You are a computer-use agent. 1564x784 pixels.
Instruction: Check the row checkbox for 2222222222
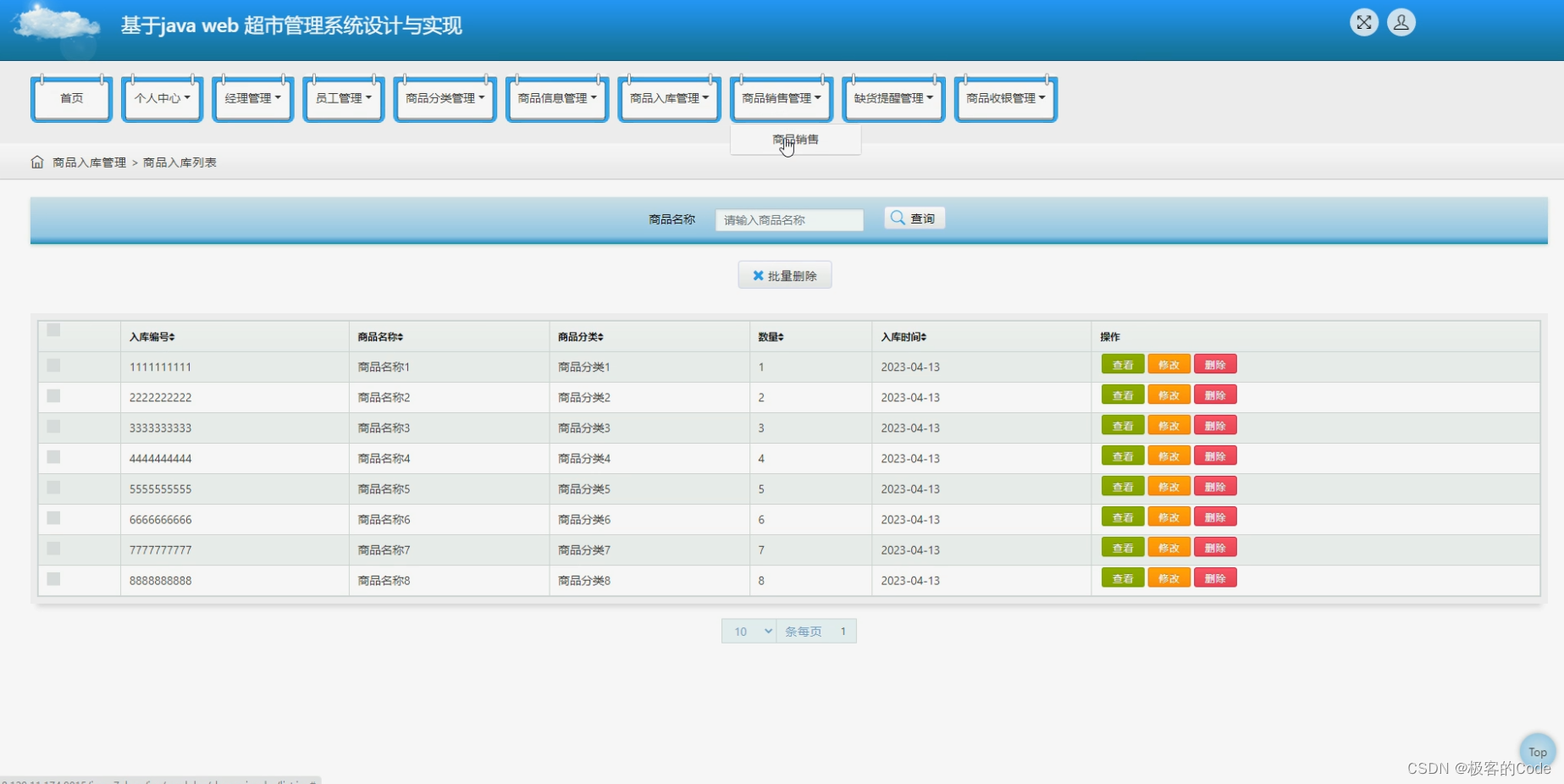coord(53,396)
